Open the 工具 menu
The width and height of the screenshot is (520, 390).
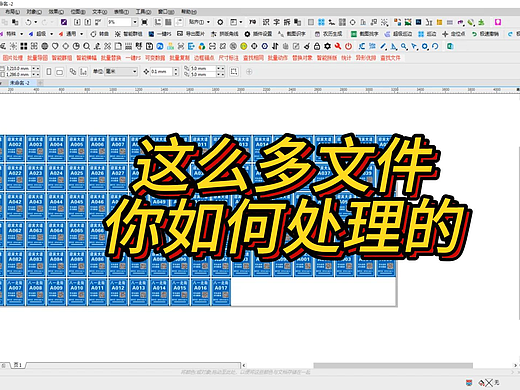coord(143,12)
